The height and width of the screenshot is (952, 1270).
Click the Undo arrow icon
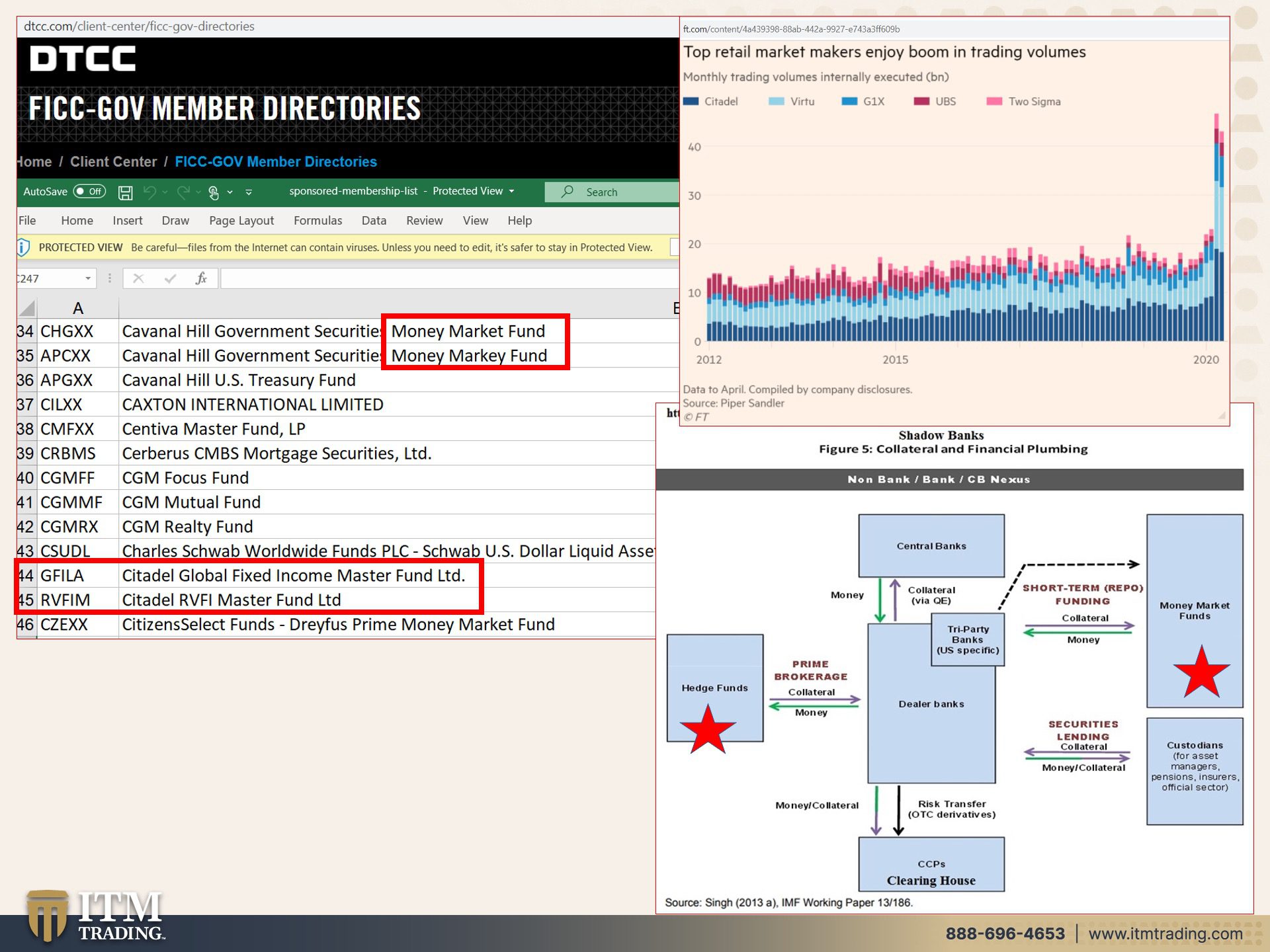coord(150,192)
